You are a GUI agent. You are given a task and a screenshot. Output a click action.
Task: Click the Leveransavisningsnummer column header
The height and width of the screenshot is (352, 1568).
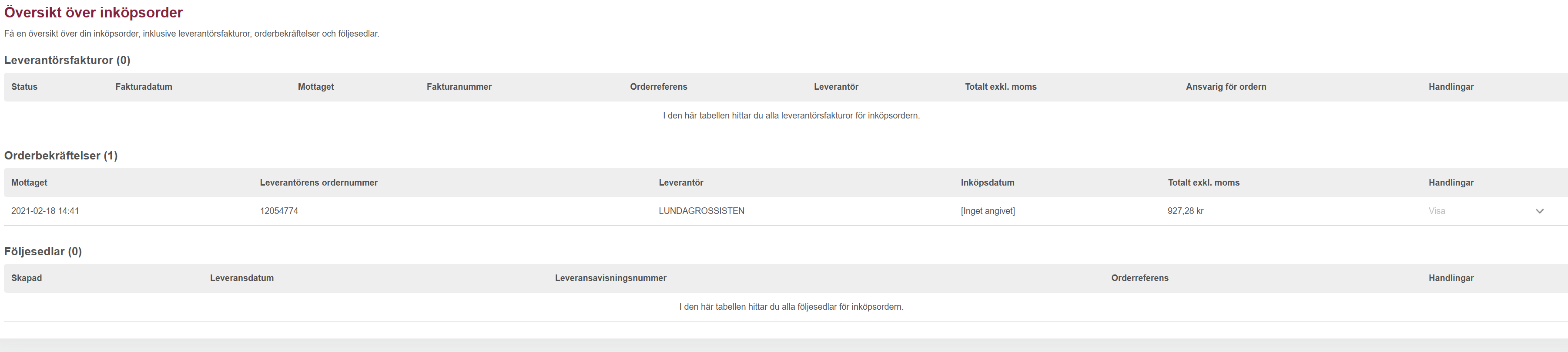(610, 278)
